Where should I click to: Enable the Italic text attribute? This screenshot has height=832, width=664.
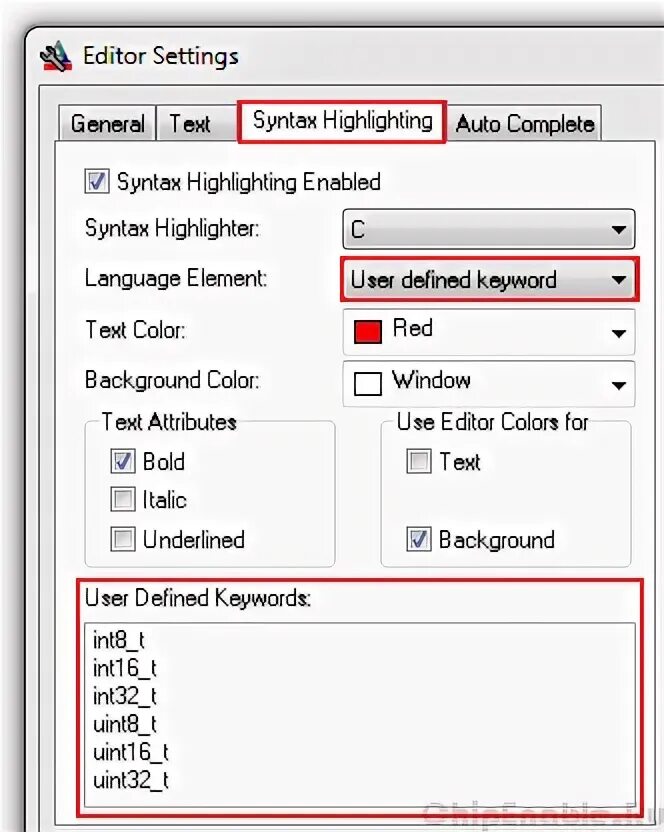point(123,499)
